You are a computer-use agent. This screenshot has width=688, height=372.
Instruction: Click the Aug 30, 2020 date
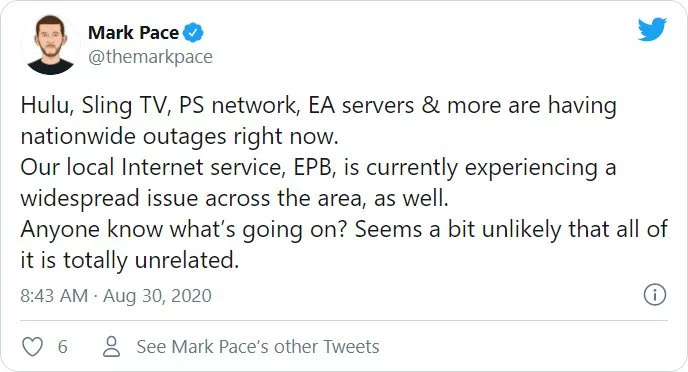pyautogui.click(x=158, y=296)
